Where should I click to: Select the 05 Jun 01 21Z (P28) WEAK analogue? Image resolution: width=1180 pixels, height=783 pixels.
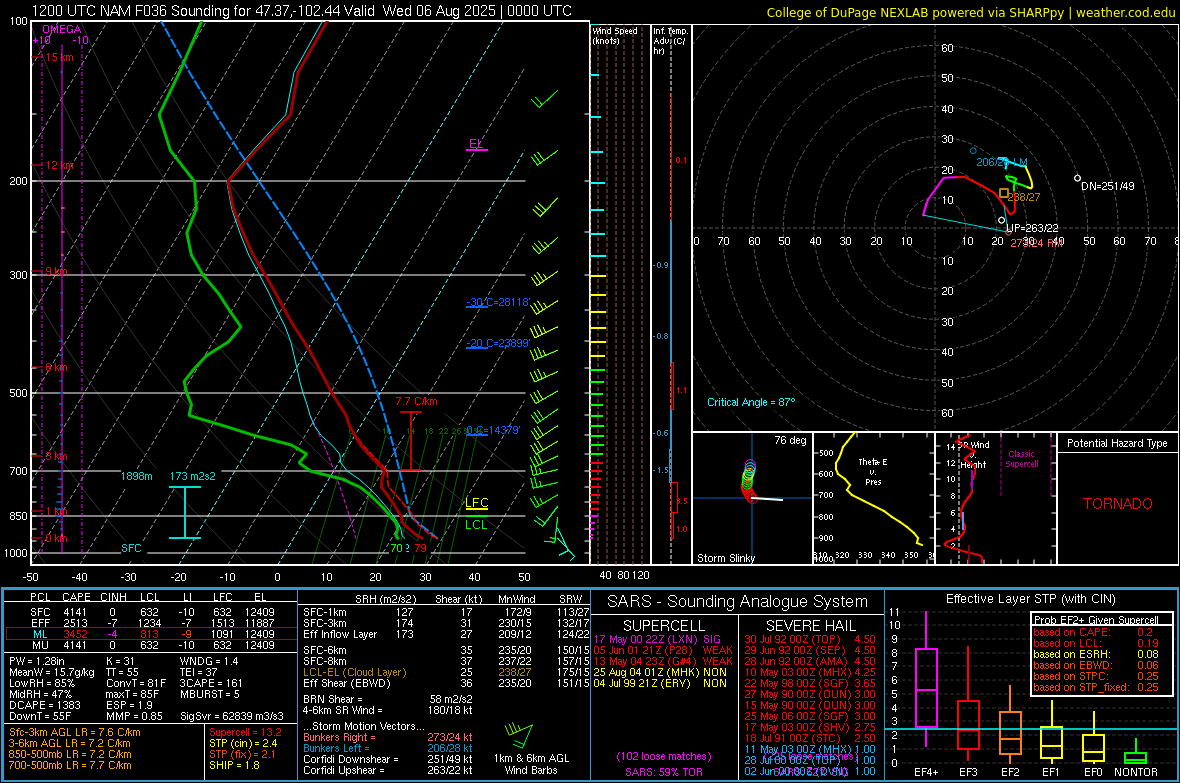pyautogui.click(x=663, y=650)
